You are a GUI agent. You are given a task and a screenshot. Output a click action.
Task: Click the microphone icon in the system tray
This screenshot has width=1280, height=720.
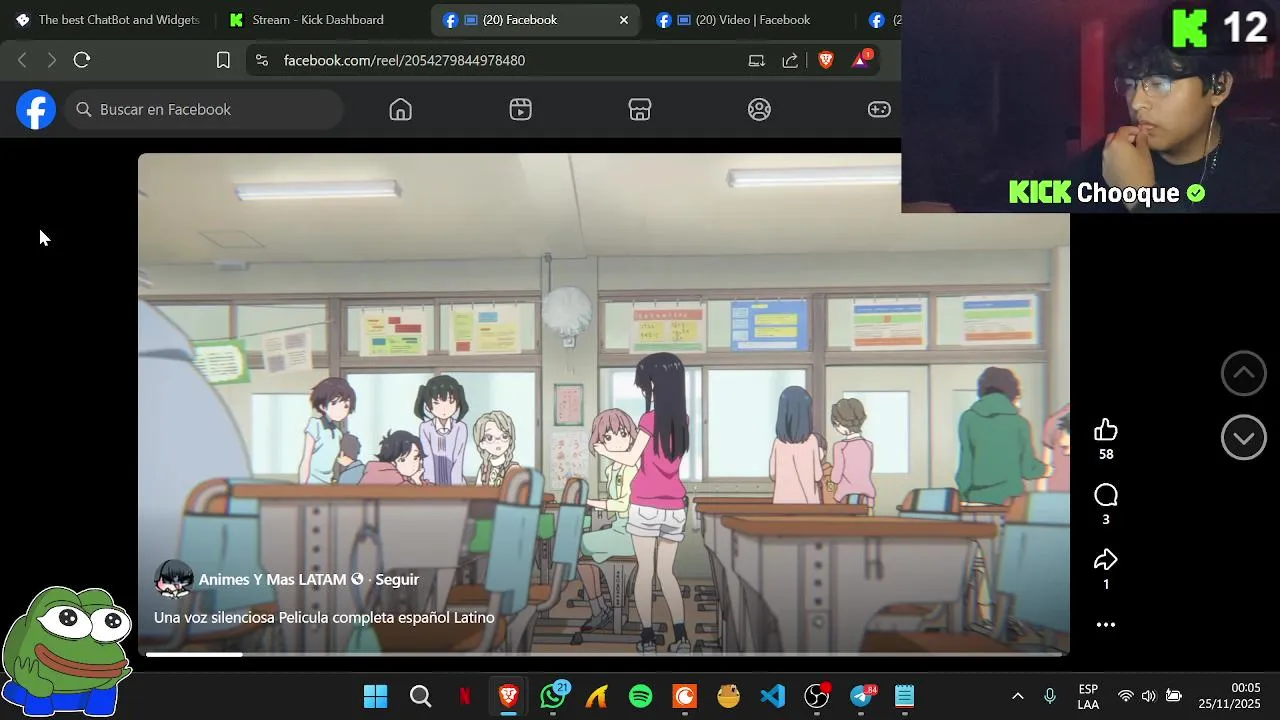click(1050, 696)
